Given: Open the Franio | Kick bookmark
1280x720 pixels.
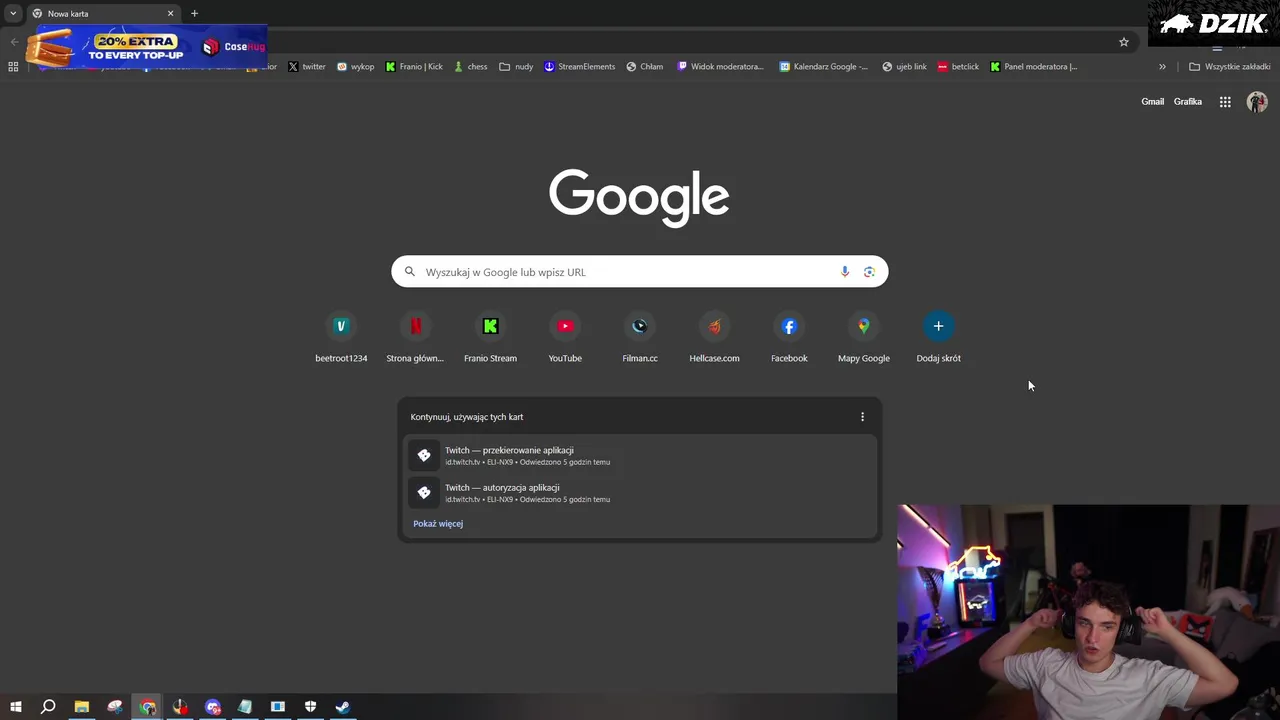Looking at the screenshot, I should pos(414,67).
